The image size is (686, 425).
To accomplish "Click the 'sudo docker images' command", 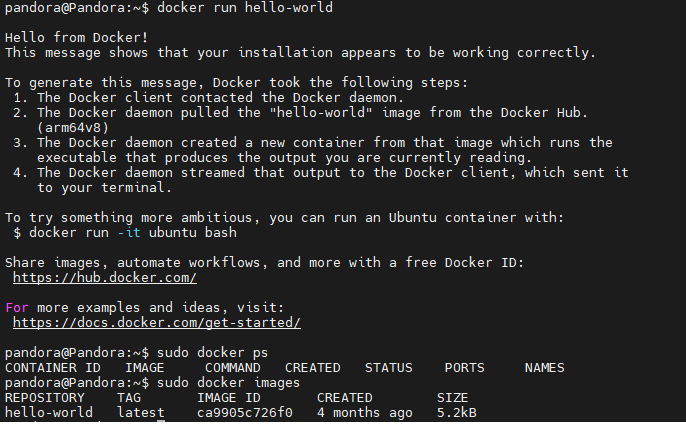I will [x=228, y=383].
